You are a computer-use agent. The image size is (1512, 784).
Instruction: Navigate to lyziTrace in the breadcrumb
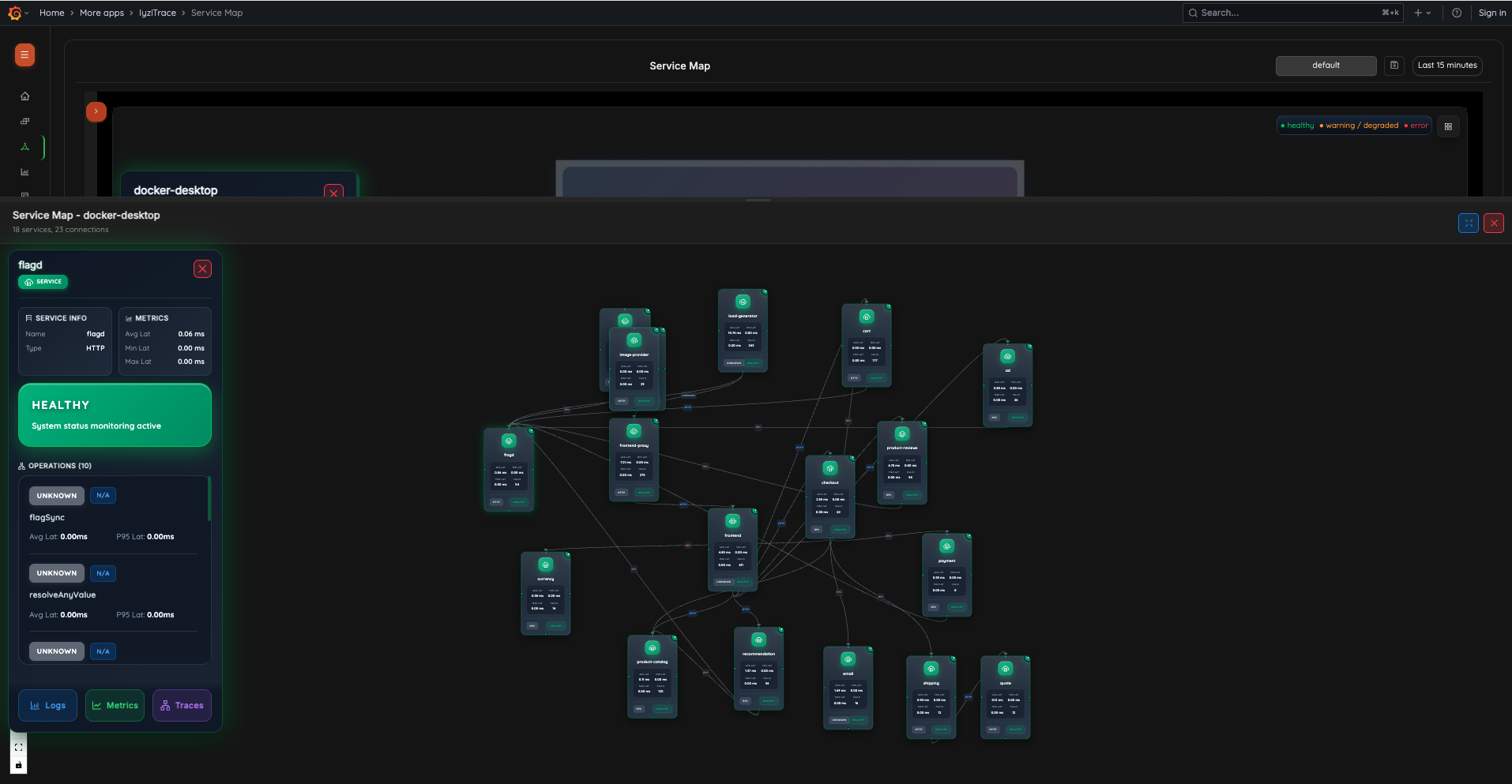coord(157,13)
